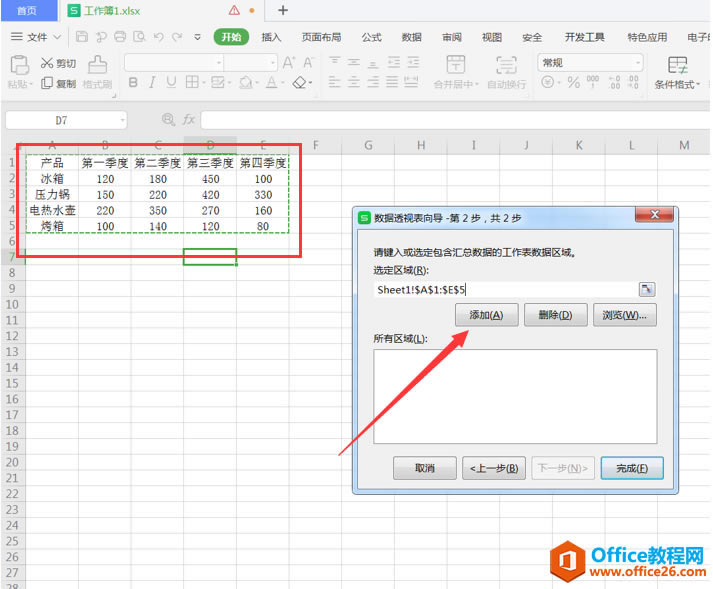Click the Increase Font Size icon

[289, 62]
